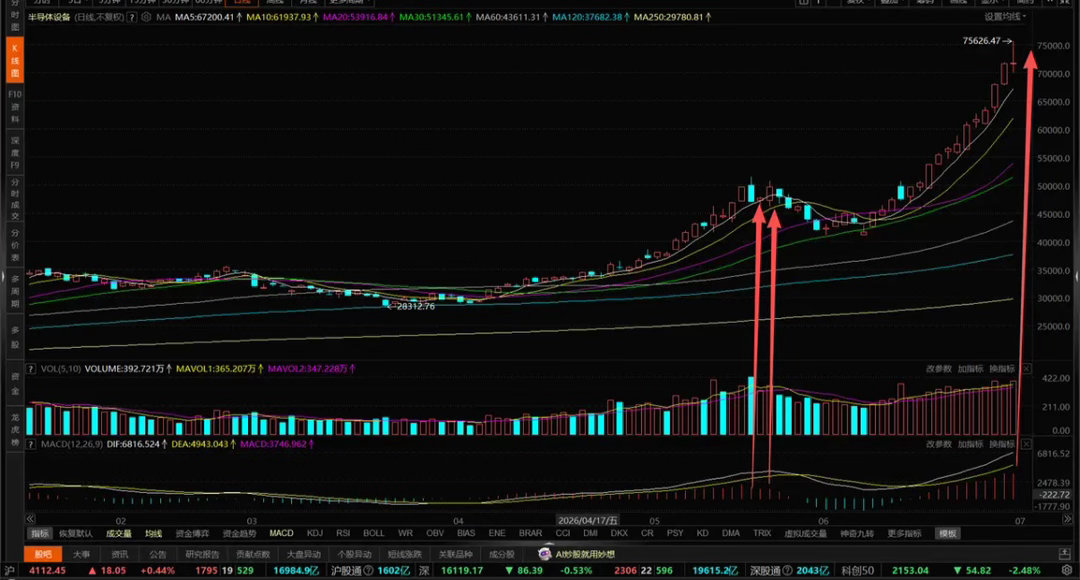The height and width of the screenshot is (580, 1080).
Task: Open the 设置均线 dropdown
Action: [1005, 17]
